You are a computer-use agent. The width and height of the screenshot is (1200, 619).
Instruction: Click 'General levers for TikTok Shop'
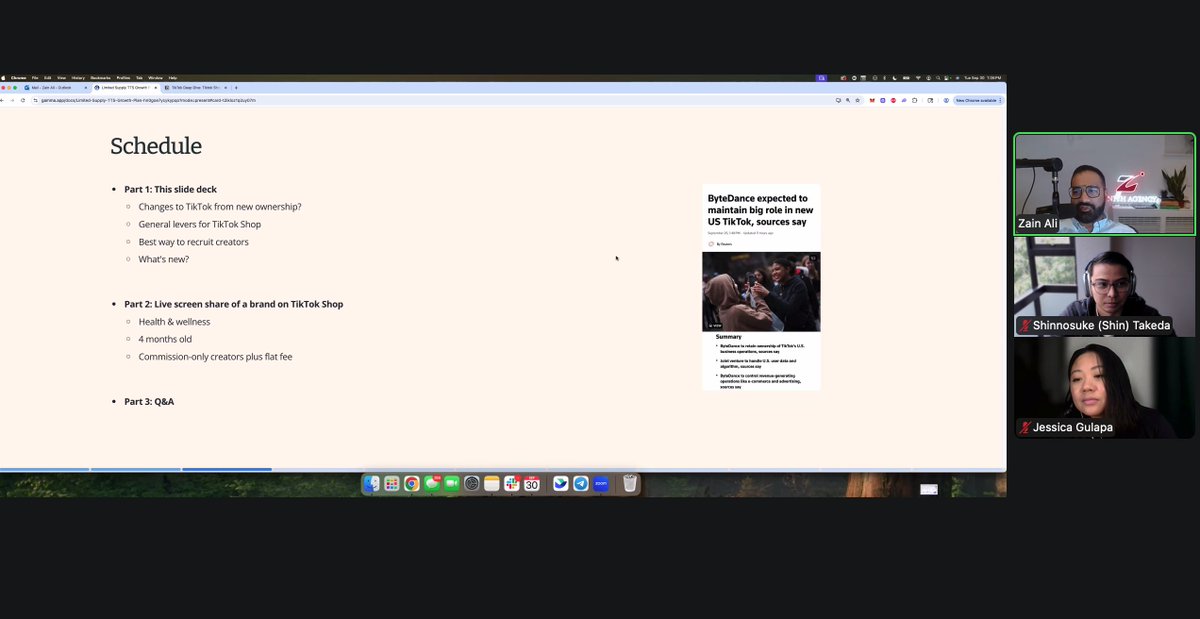pos(200,224)
